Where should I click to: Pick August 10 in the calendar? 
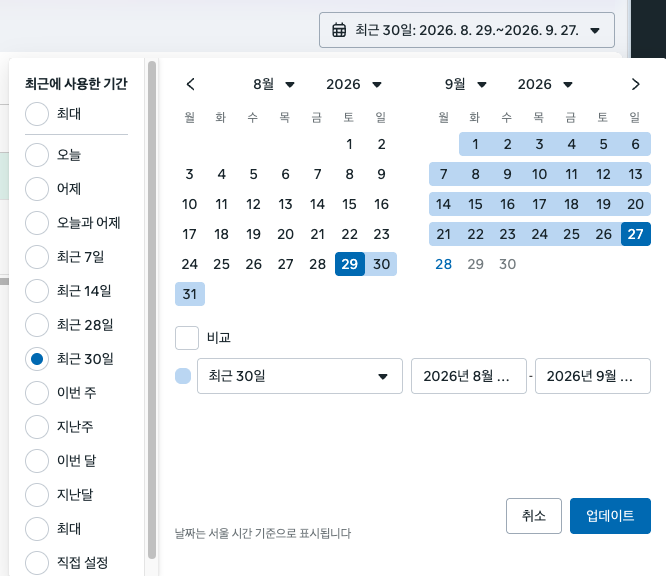coord(189,204)
